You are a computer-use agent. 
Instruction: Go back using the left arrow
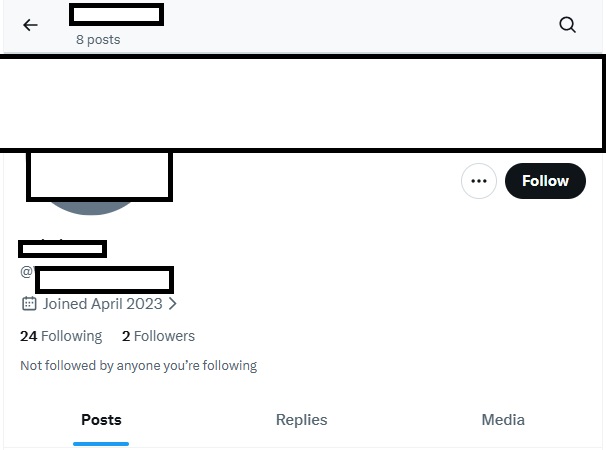pyautogui.click(x=30, y=25)
